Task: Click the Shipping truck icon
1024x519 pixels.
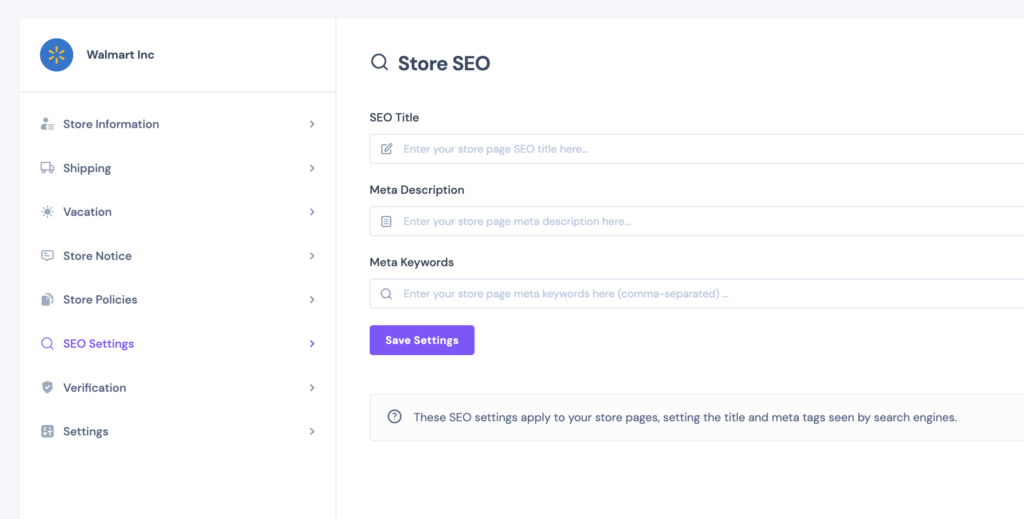Action: pyautogui.click(x=47, y=168)
